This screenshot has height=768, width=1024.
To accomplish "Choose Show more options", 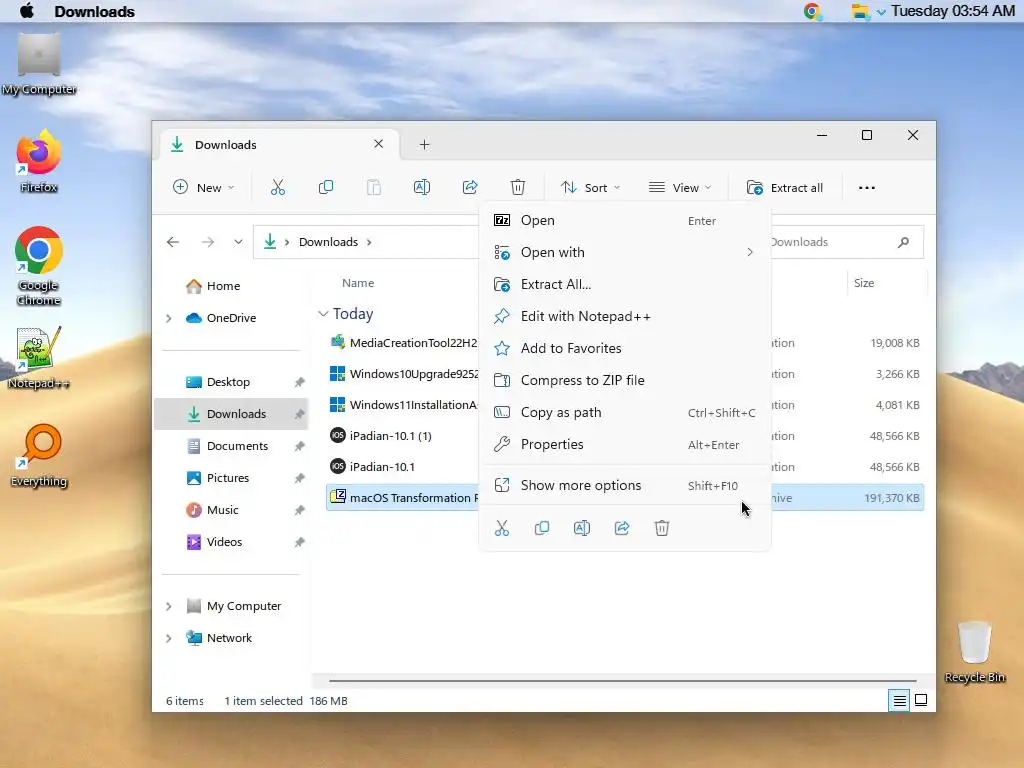I will click(624, 485).
